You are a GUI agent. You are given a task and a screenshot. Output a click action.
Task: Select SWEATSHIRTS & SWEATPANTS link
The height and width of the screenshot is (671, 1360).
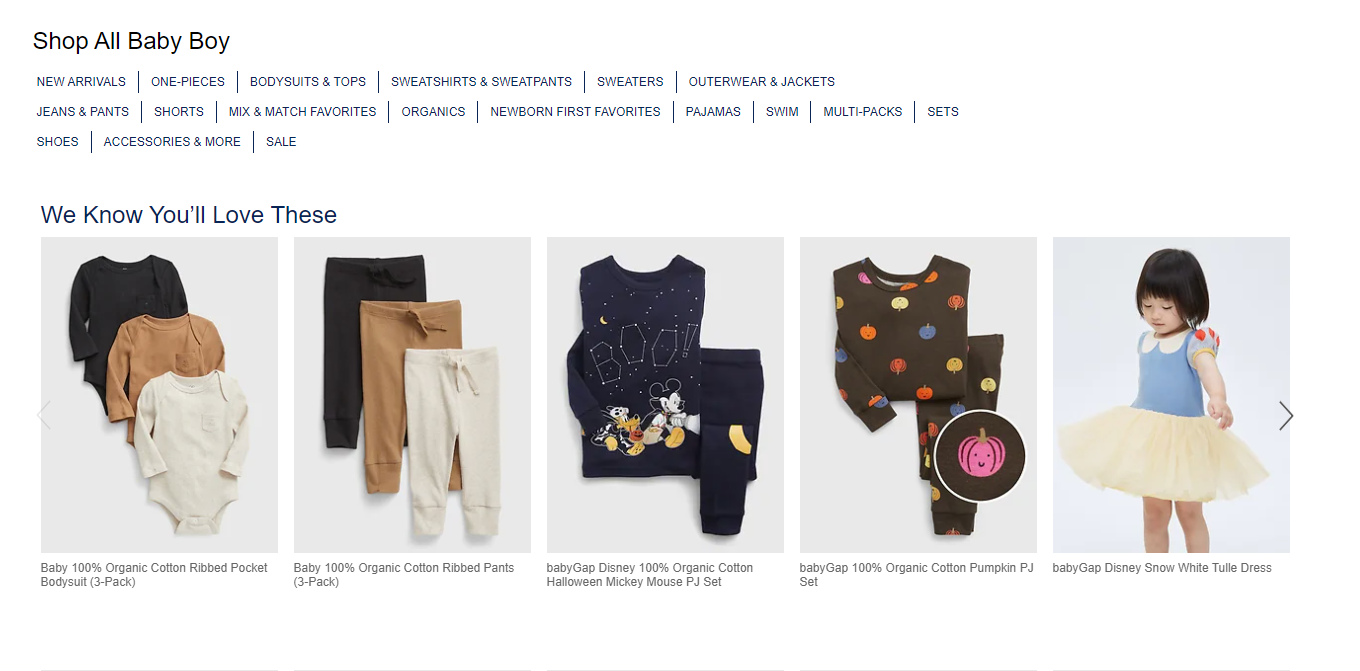pyautogui.click(x=481, y=82)
